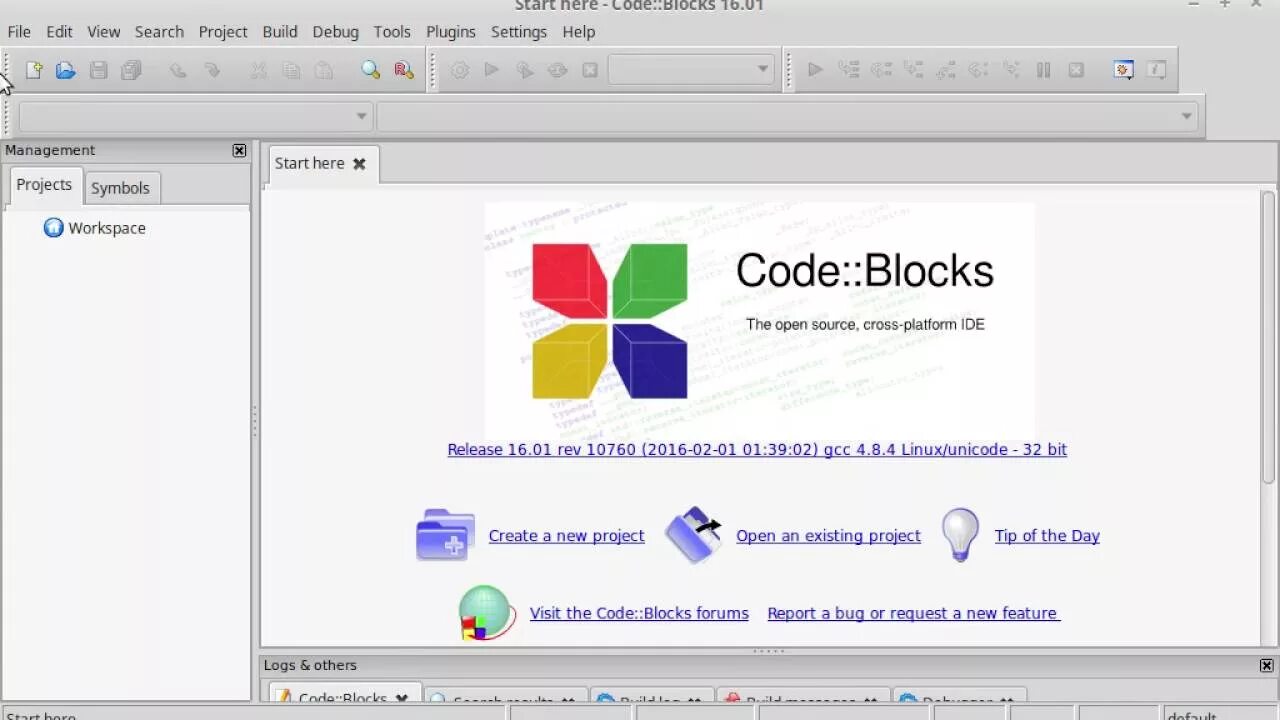Click the Step into debug icon

(913, 70)
